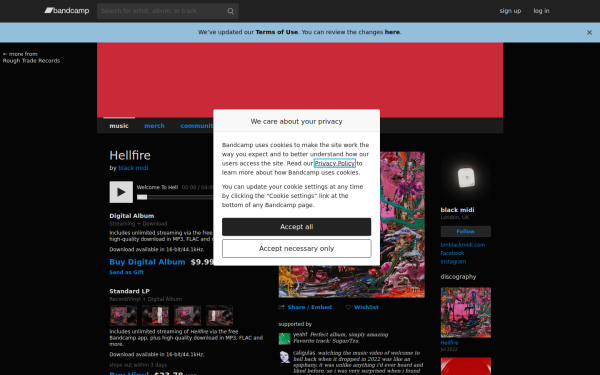This screenshot has width=600, height=375.
Task: Select the Hellfire album title text
Action: point(130,155)
